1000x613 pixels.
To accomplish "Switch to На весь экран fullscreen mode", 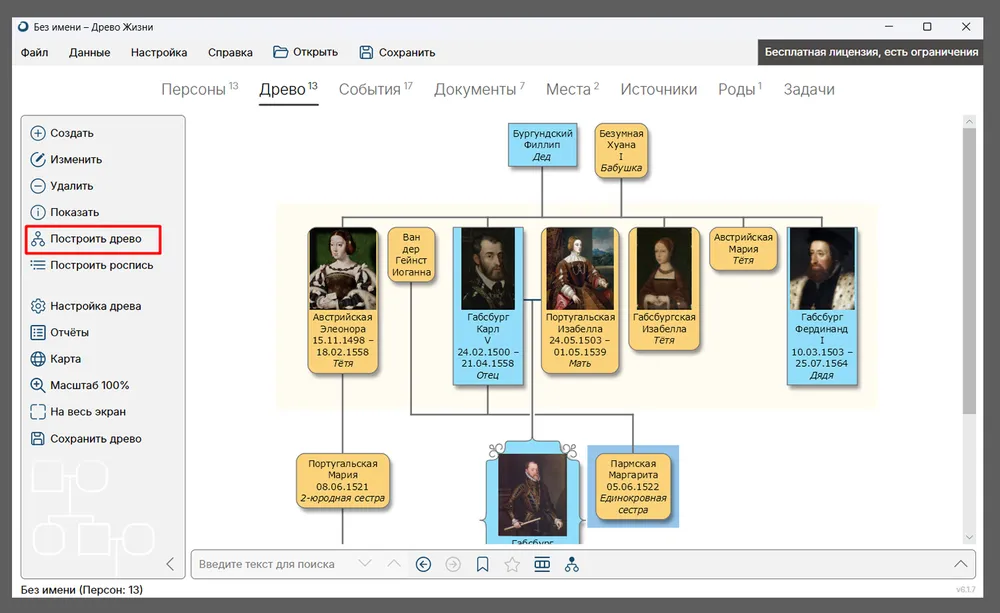I will [x=87, y=412].
